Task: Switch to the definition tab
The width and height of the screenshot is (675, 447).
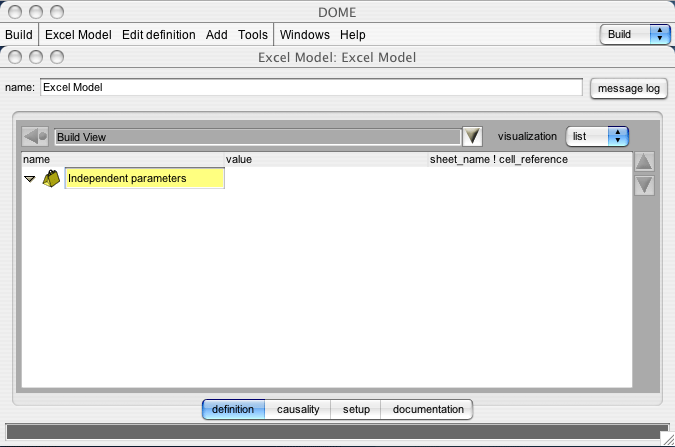Action: tap(233, 409)
